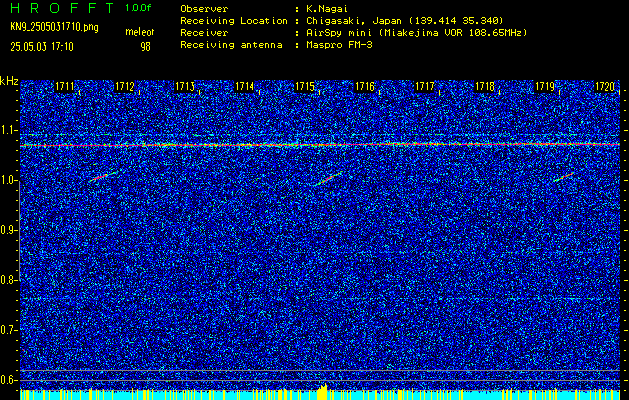Click the version label 1.0.0f
Image resolution: width=629 pixels, height=400 pixels.
(138, 8)
